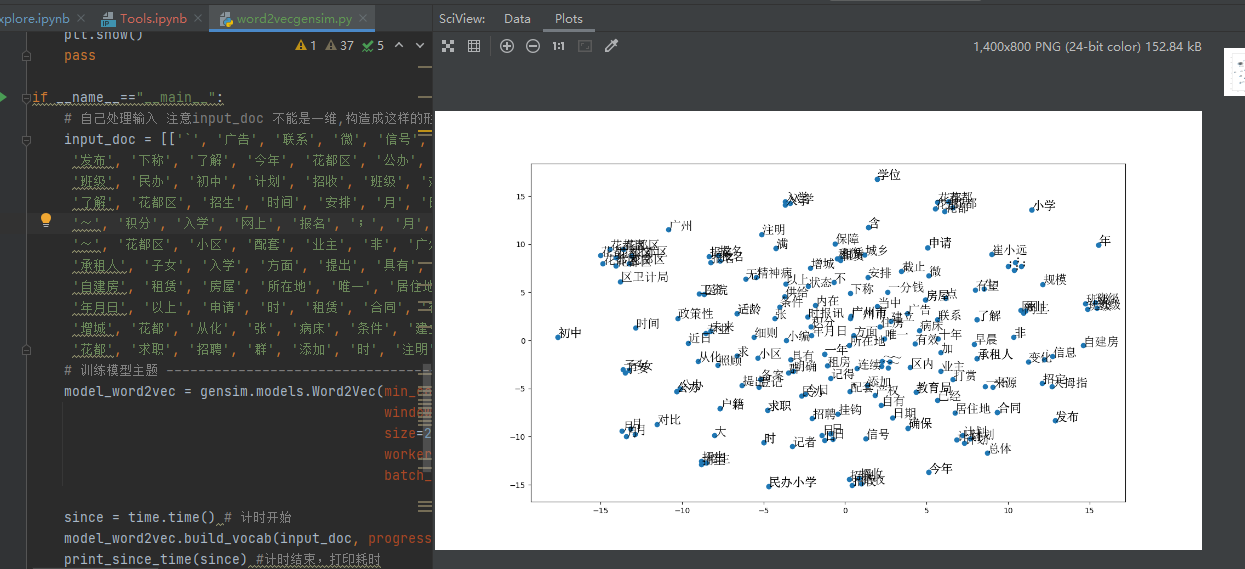Image resolution: width=1245 pixels, height=569 pixels.
Task: Click the '自建房' label in the plot
Action: (x=1101, y=342)
